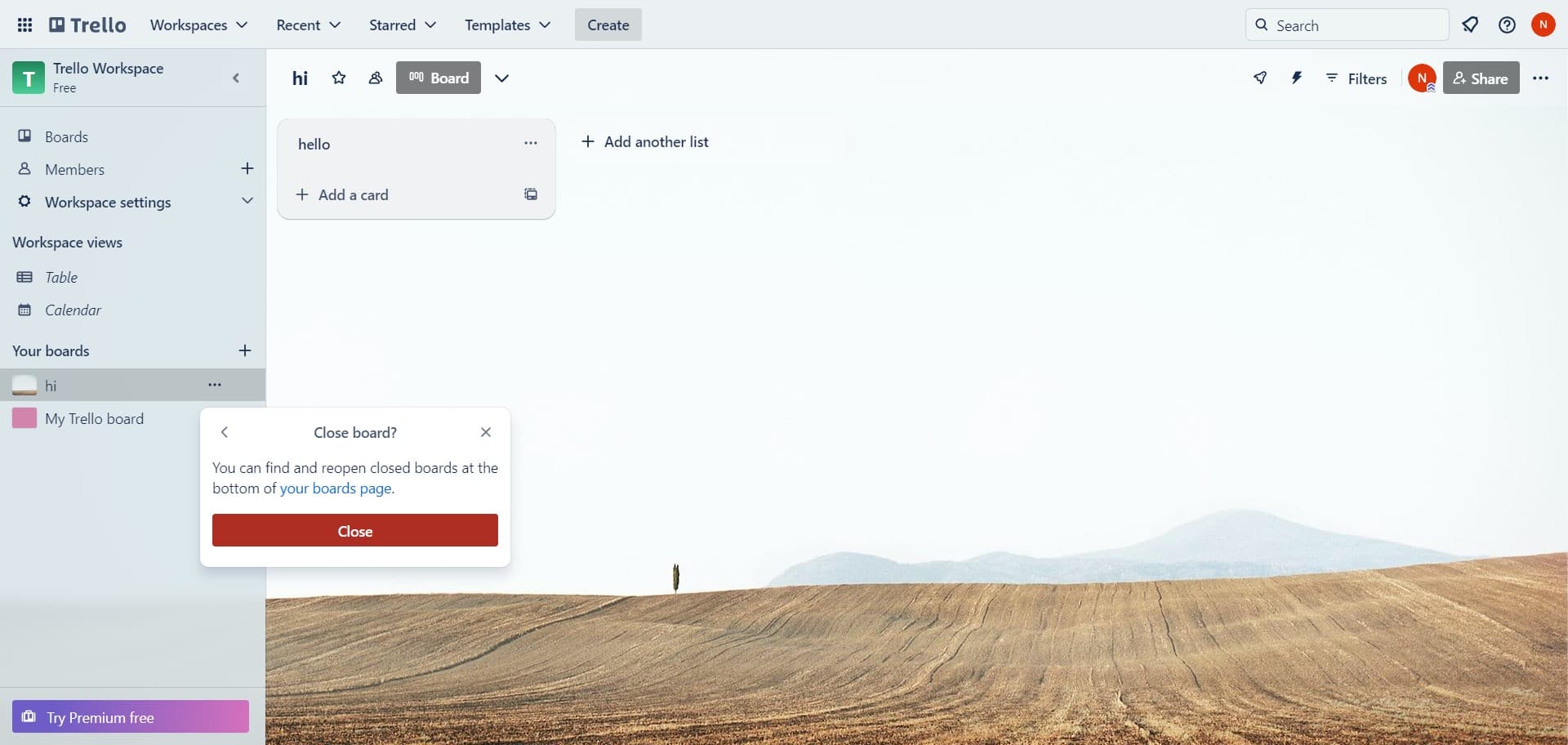
Task: Open the Automation lightning bolt icon
Action: click(1296, 78)
